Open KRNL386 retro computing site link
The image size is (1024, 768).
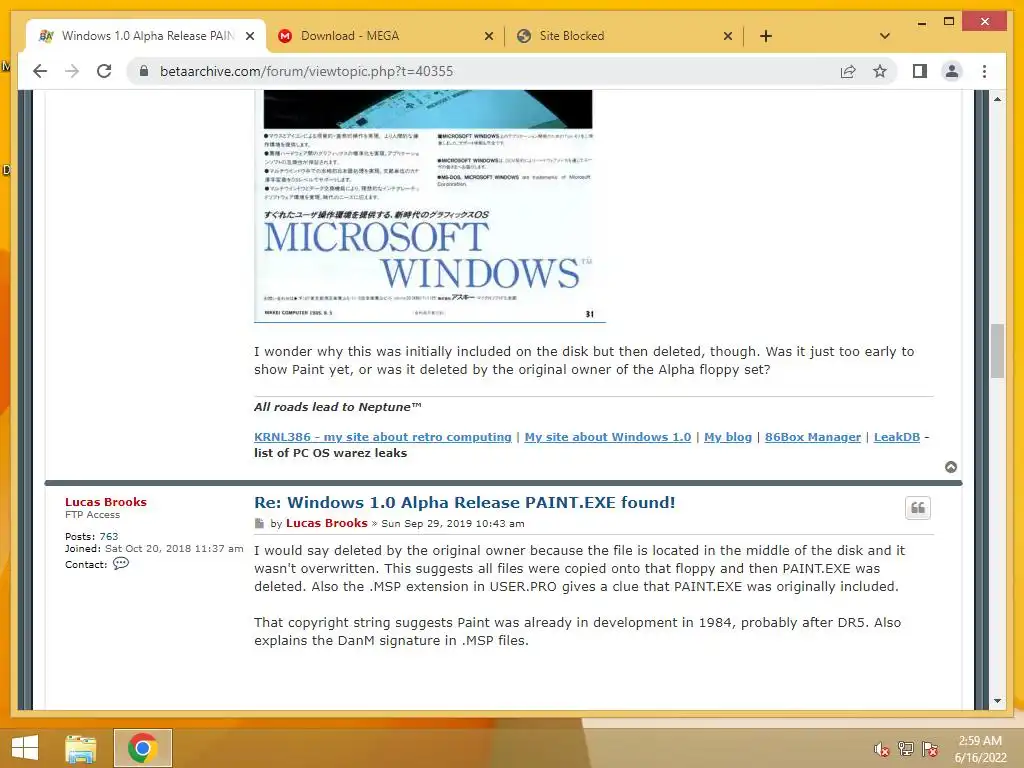383,437
